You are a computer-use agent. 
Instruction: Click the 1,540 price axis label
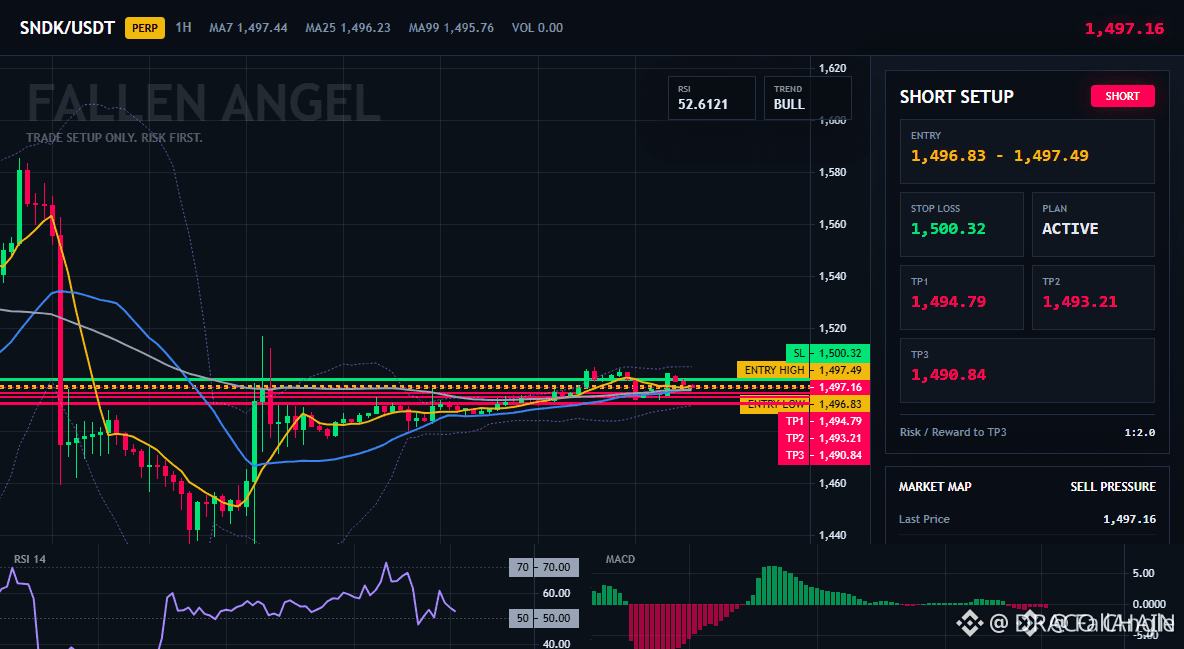click(833, 277)
